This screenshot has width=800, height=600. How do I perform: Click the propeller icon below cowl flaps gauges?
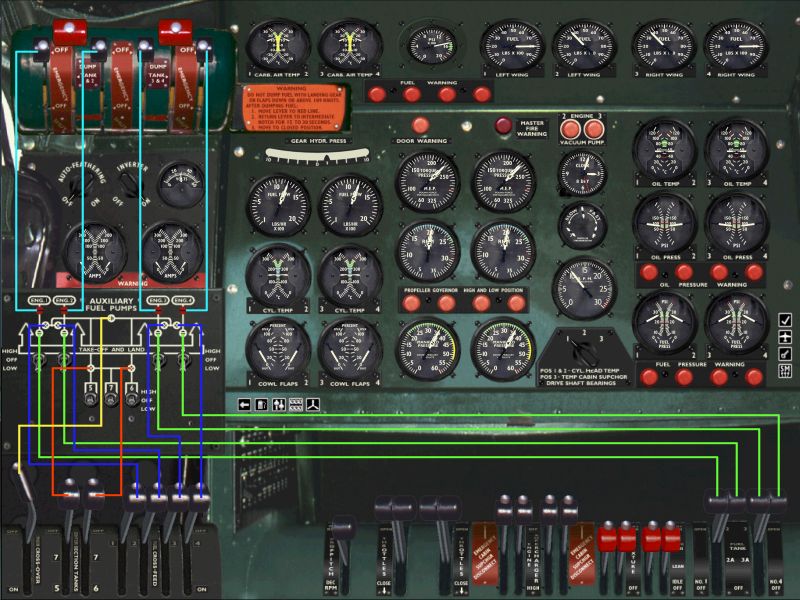pyautogui.click(x=312, y=404)
